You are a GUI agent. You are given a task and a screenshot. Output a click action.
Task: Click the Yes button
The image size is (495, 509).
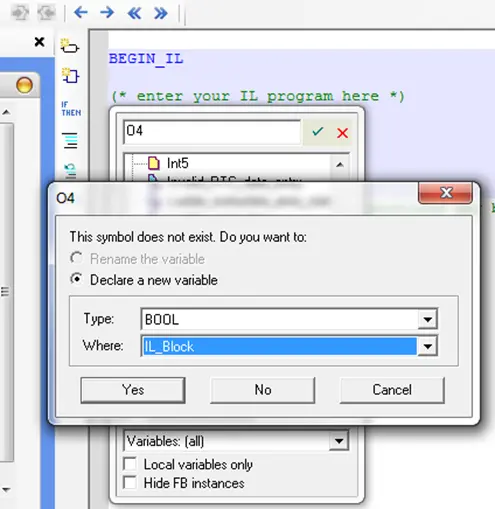click(133, 390)
